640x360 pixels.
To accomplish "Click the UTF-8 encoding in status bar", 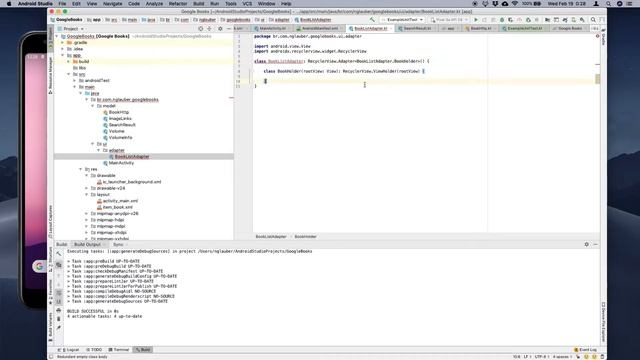I will pyautogui.click(x=541, y=357).
